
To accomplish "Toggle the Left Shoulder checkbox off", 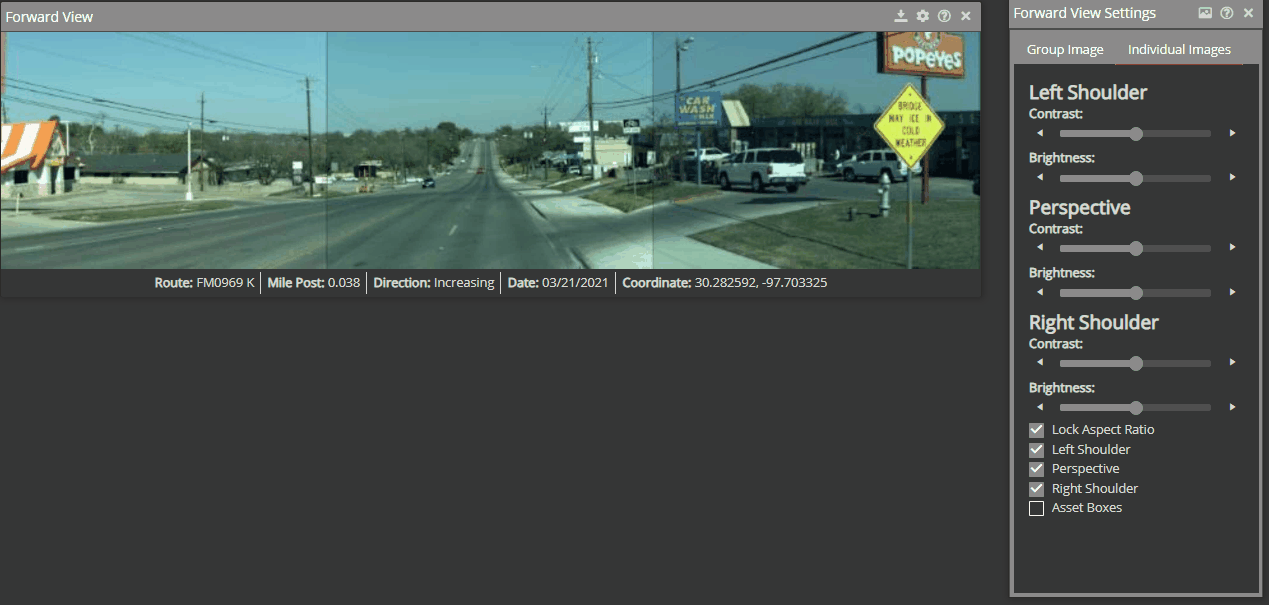I will [1036, 450].
